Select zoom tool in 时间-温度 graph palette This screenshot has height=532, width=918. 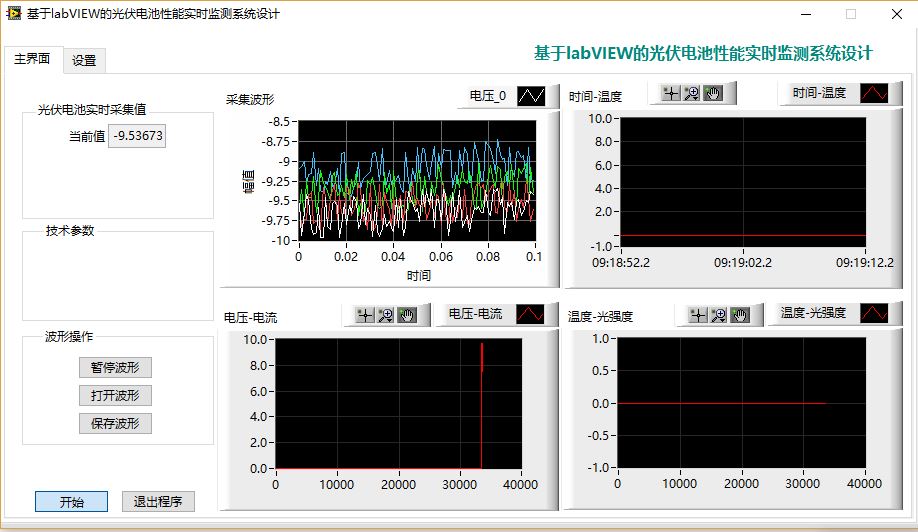692,93
